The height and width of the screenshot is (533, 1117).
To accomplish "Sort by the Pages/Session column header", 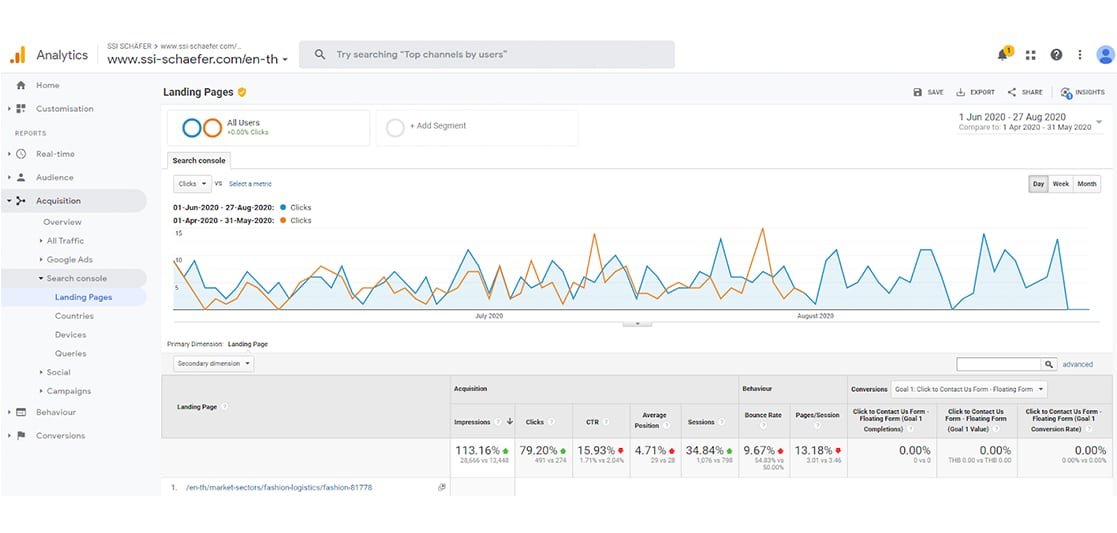I will coord(816,414).
